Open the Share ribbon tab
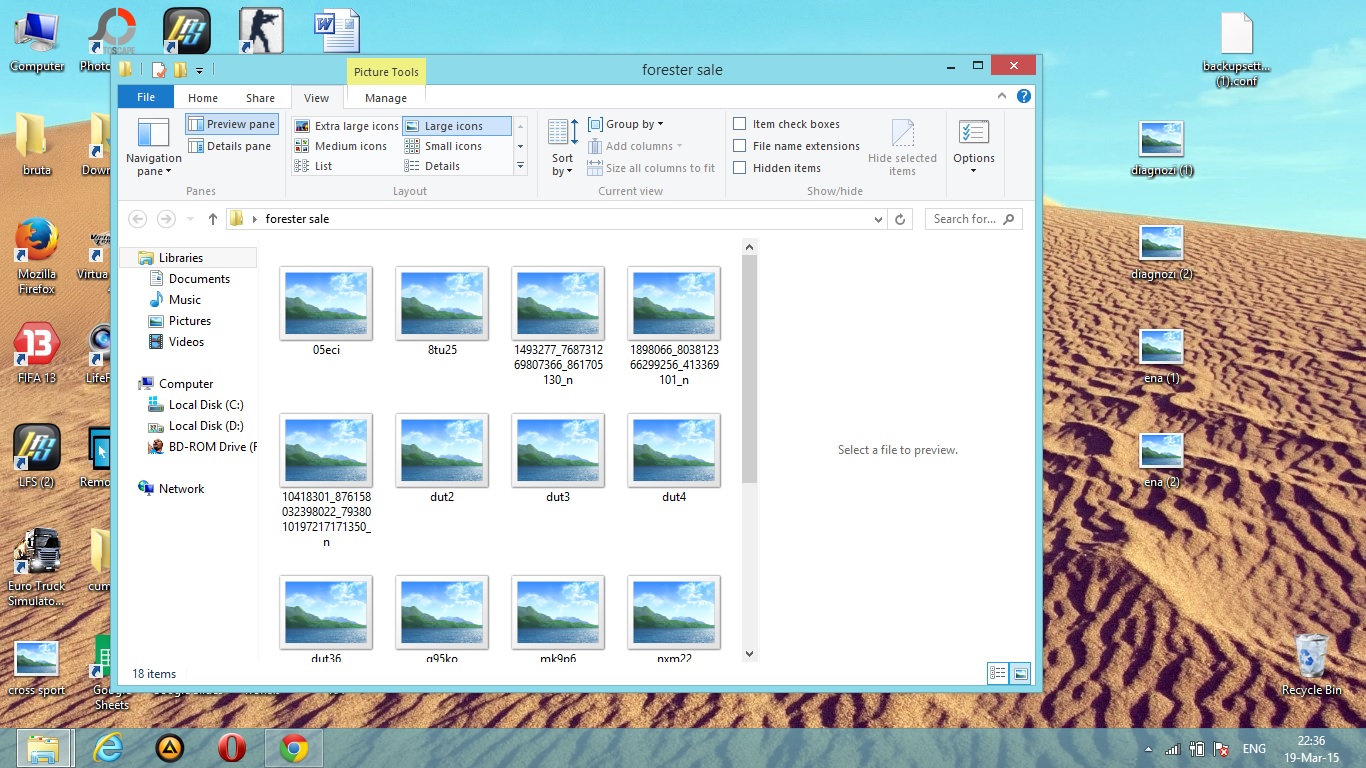 tap(260, 98)
